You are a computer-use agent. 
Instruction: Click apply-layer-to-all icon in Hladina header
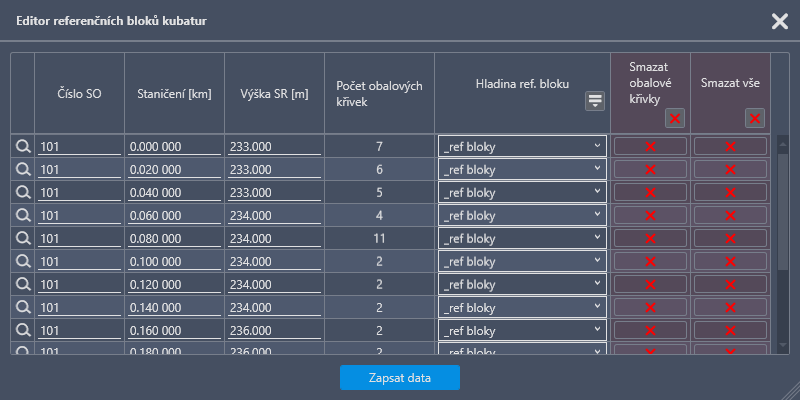coord(595,100)
